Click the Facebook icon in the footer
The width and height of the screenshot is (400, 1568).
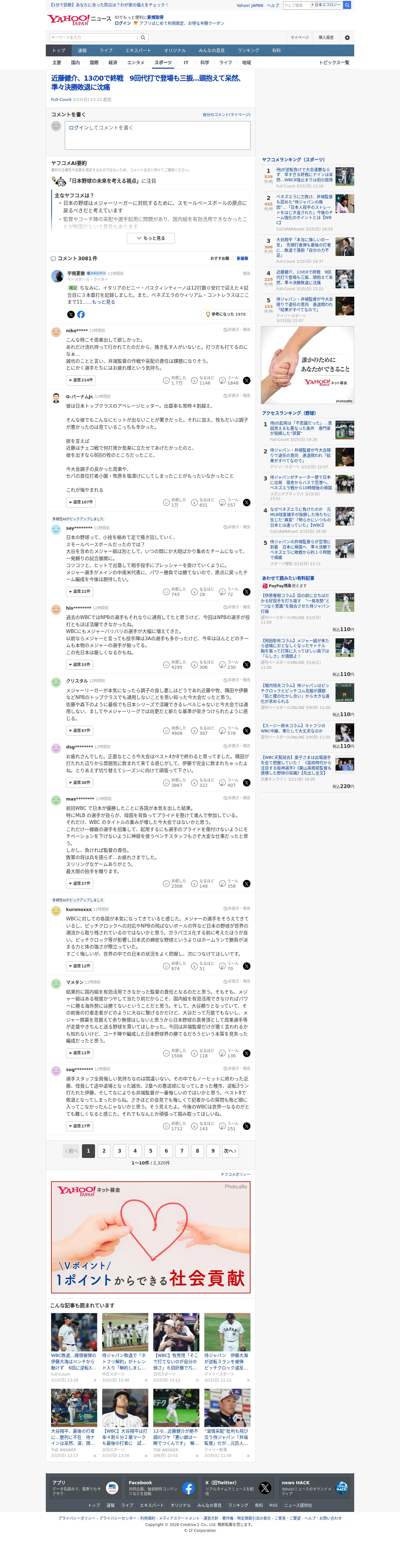pos(188,1488)
